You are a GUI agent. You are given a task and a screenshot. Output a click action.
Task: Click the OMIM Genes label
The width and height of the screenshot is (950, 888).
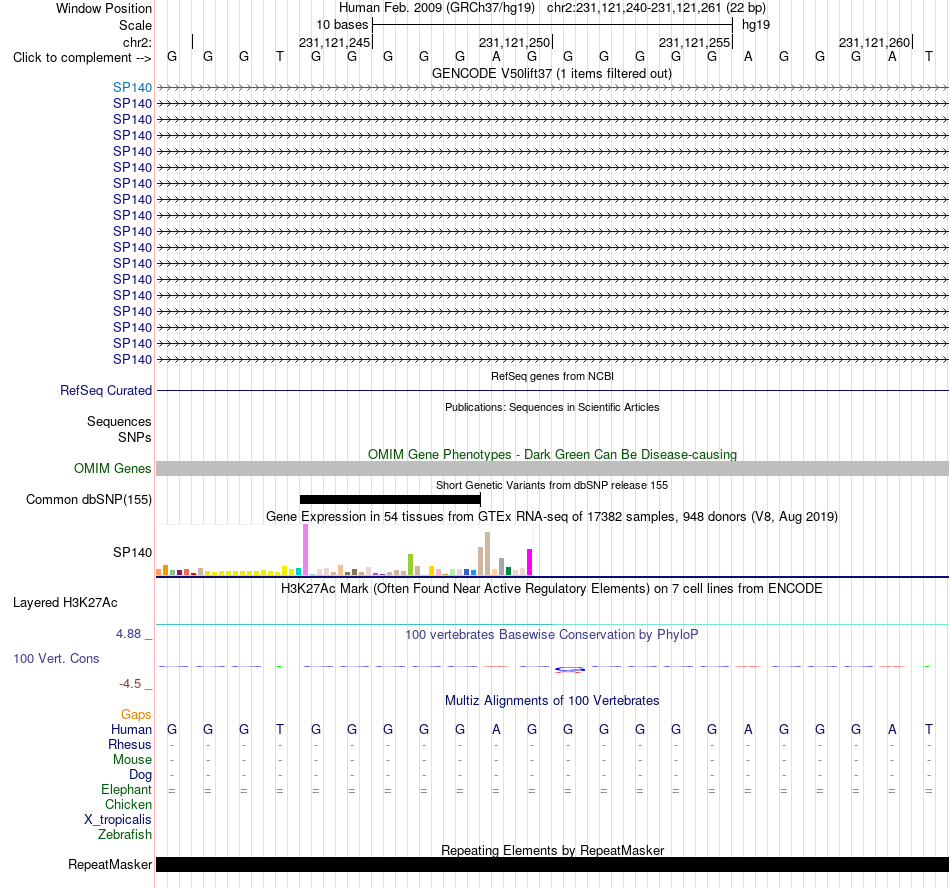[x=113, y=469]
